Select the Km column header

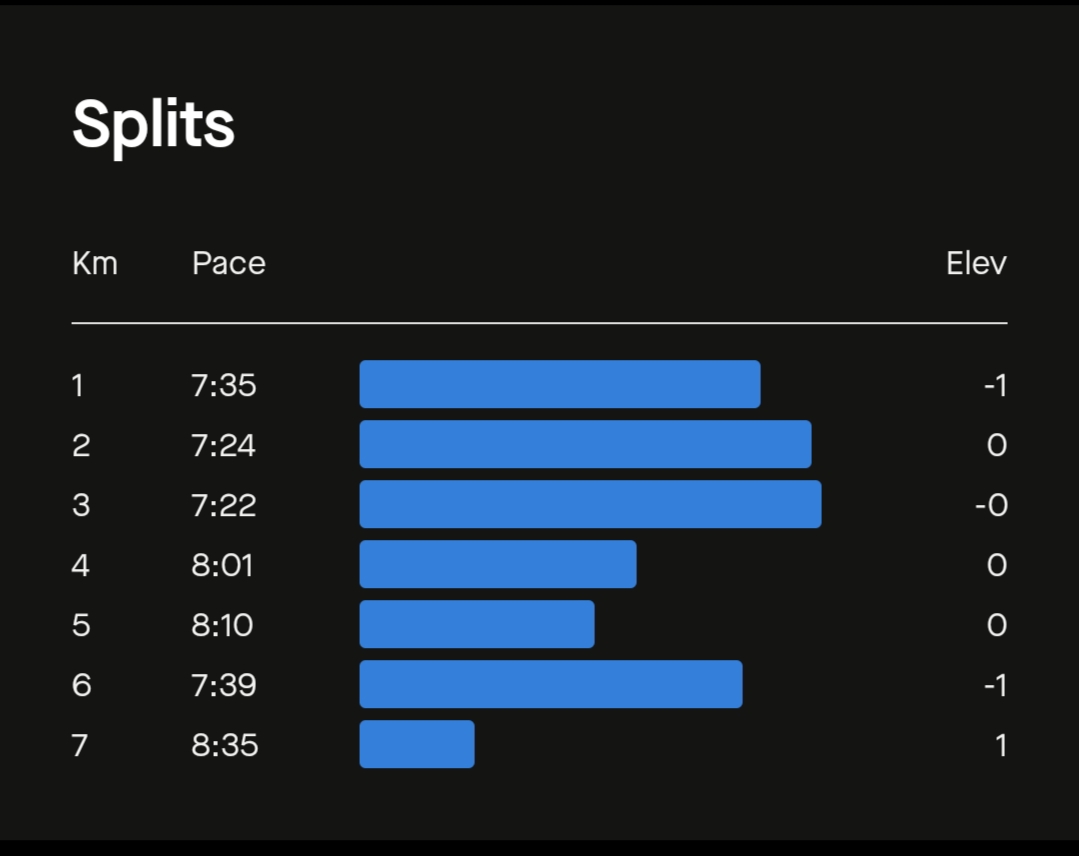(x=95, y=264)
